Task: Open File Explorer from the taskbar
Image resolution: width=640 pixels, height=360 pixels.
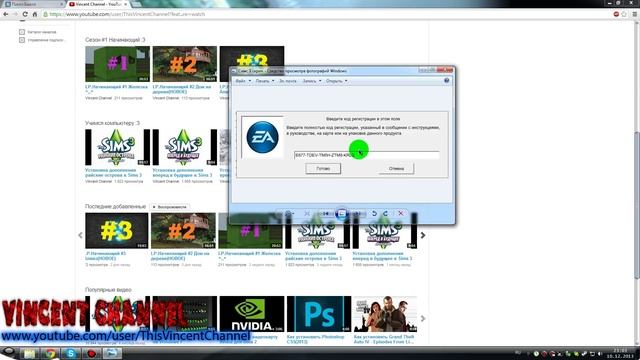Action: 29,353
